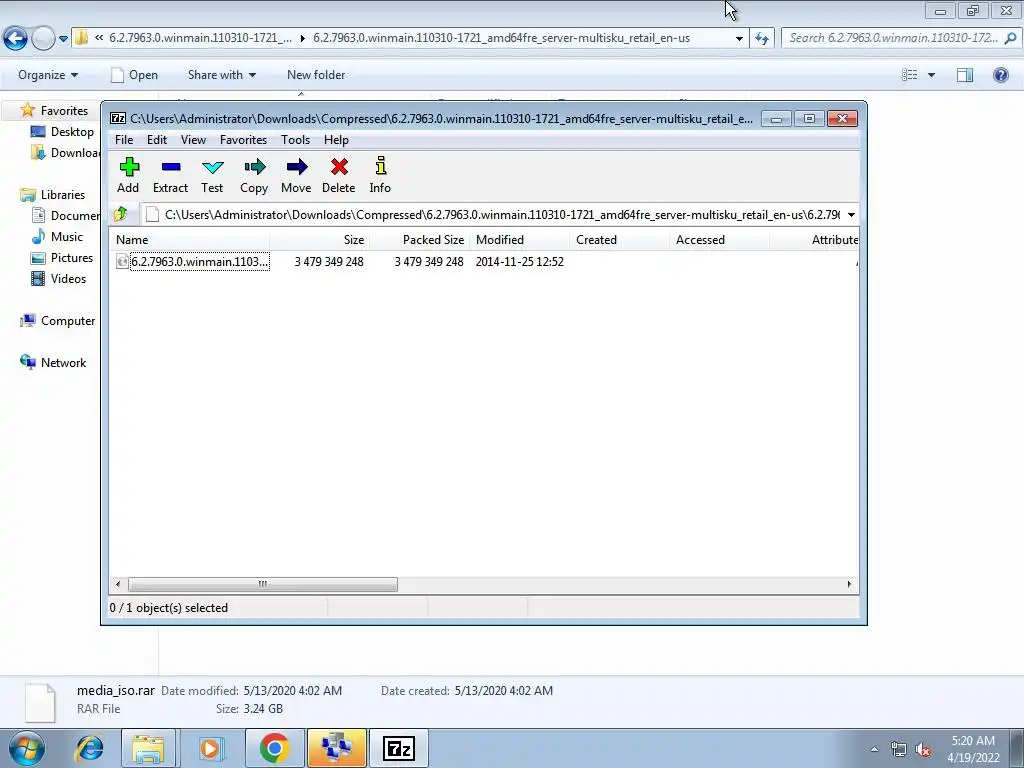Viewport: 1024px width, 768px height.
Task: Sort by the Packed Size column
Action: point(419,240)
